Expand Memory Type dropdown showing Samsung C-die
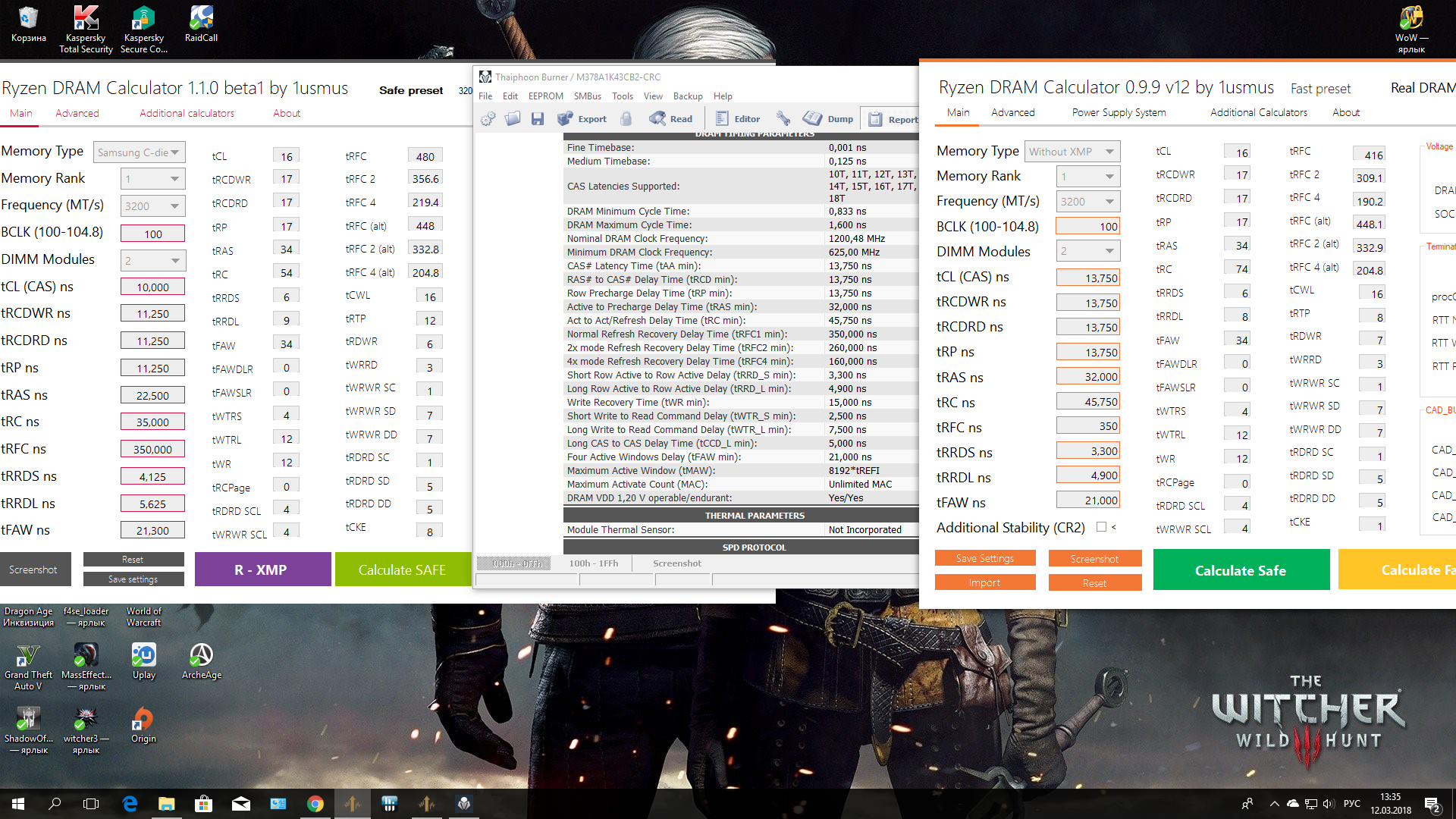1456x819 pixels. point(140,152)
